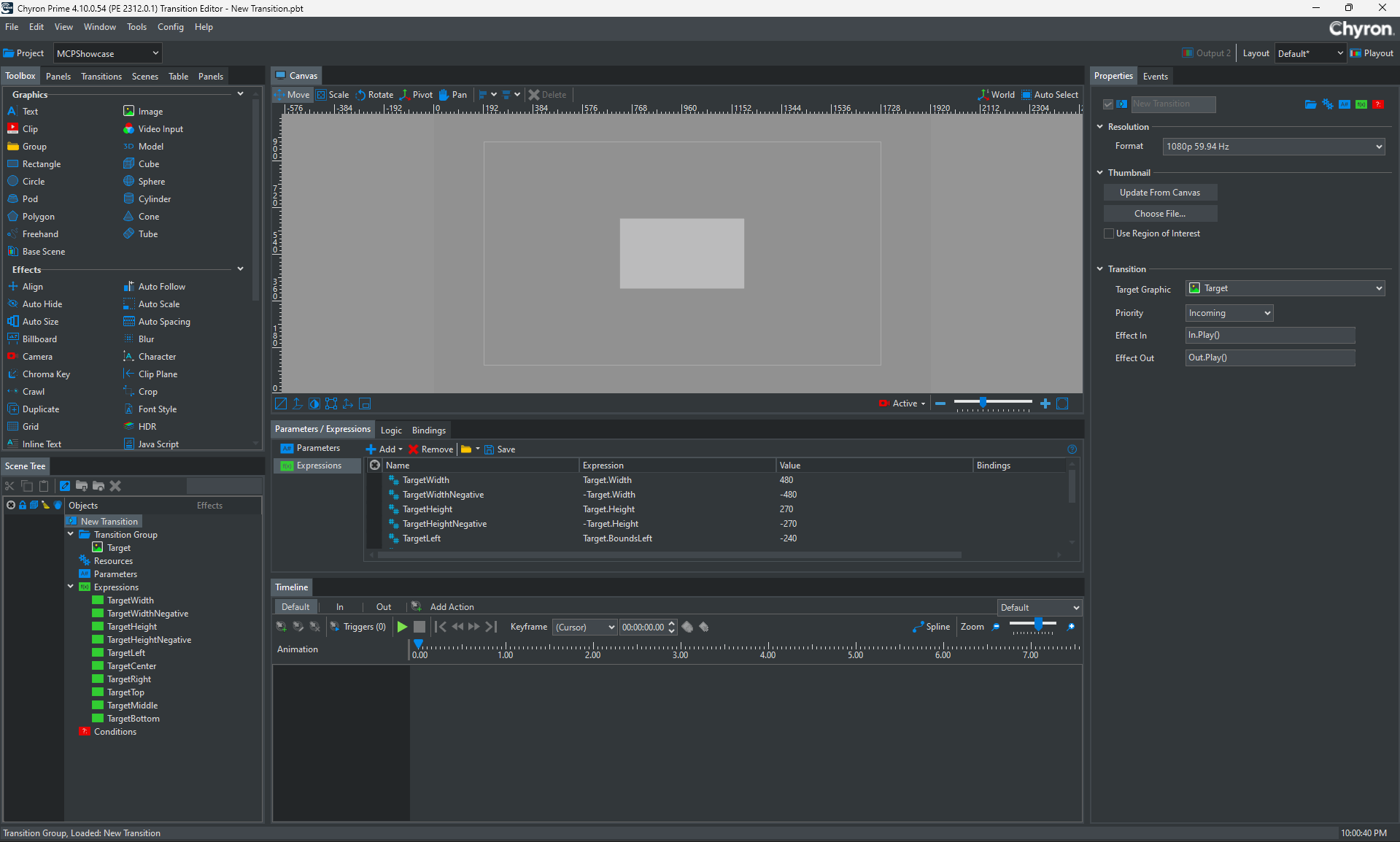Open the Priority Incoming dropdown
The height and width of the screenshot is (842, 1400).
click(x=1229, y=313)
